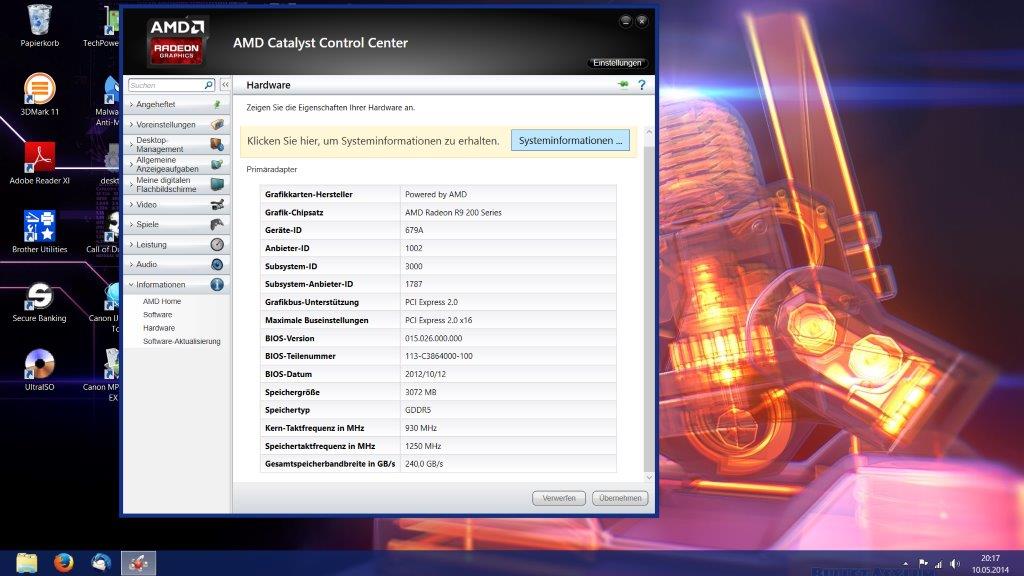Click the scrollbar down arrow
This screenshot has width=1024, height=576.
point(649,477)
